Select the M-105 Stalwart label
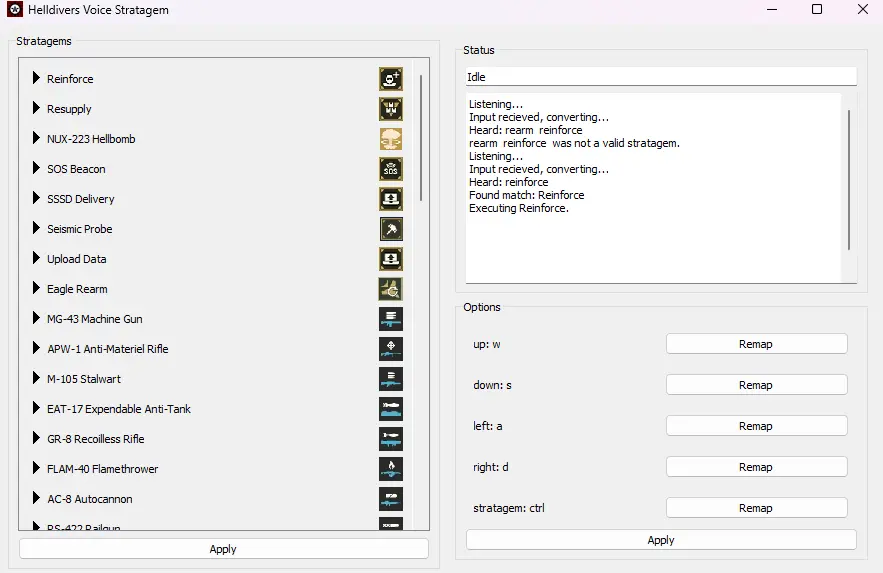 (x=84, y=379)
